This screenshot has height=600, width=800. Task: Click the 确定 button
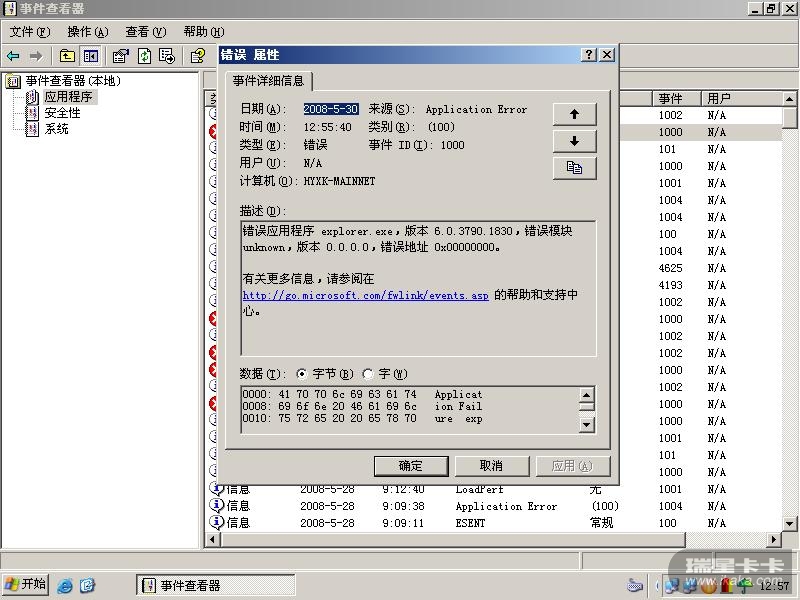click(x=411, y=466)
